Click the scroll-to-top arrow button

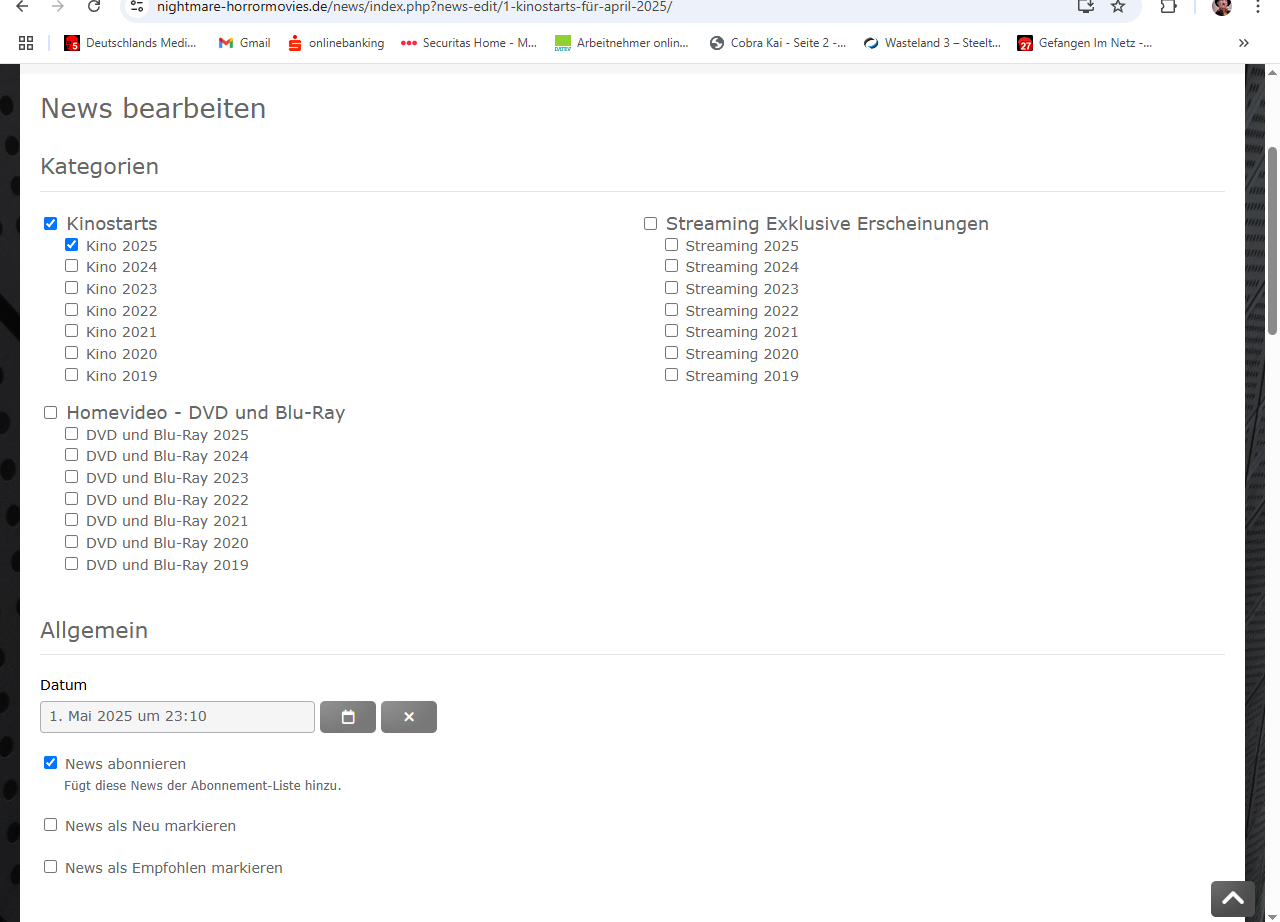point(1232,898)
